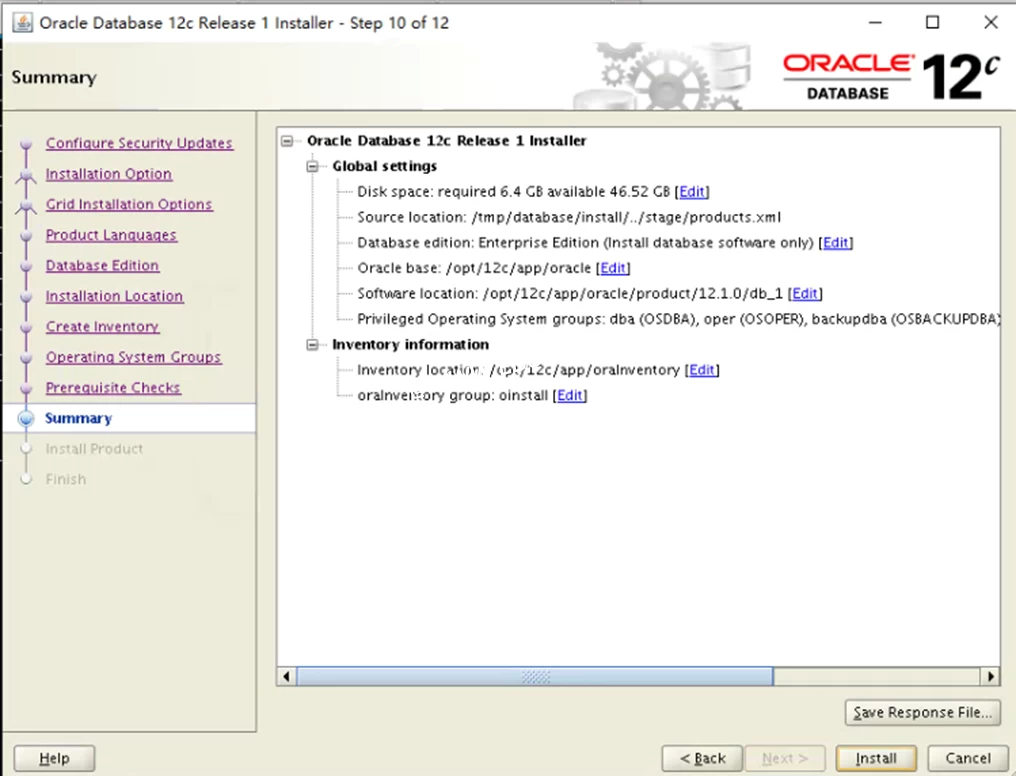The height and width of the screenshot is (776, 1016).
Task: Click the Help button
Action: pyautogui.click(x=54, y=759)
